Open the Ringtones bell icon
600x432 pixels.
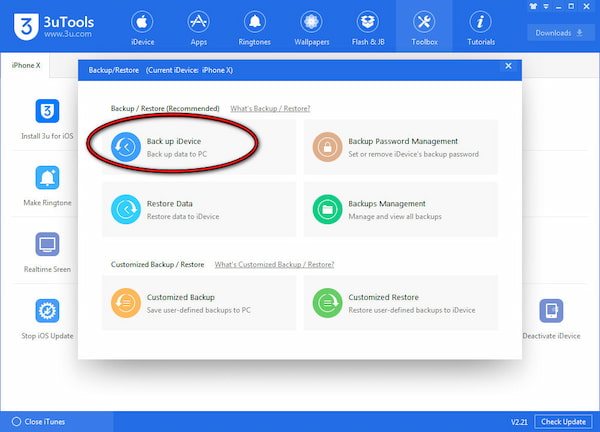pos(254,22)
